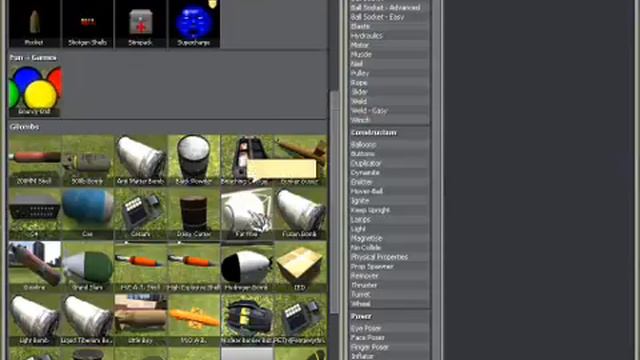The image size is (640, 360).
Task: Select the Fusion Bomb
Action: [x=300, y=213]
